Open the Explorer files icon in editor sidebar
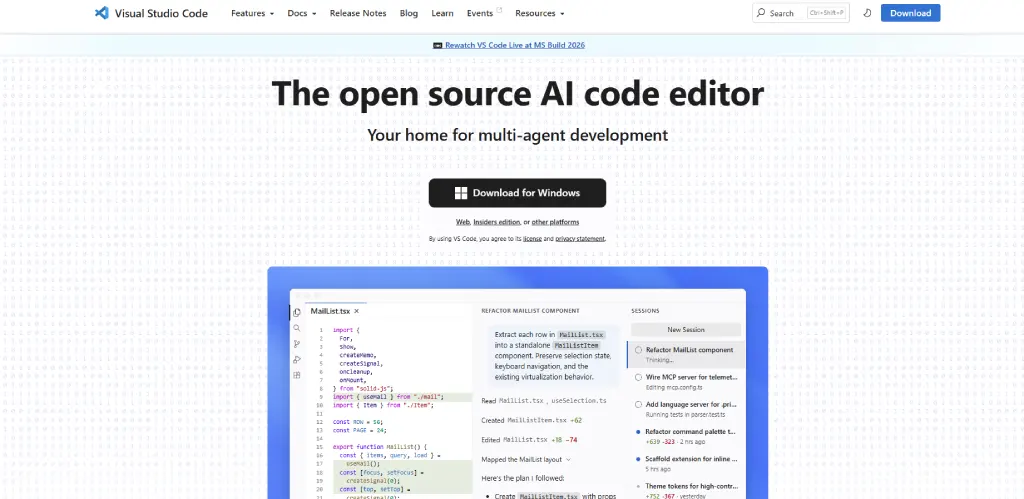 click(x=296, y=312)
